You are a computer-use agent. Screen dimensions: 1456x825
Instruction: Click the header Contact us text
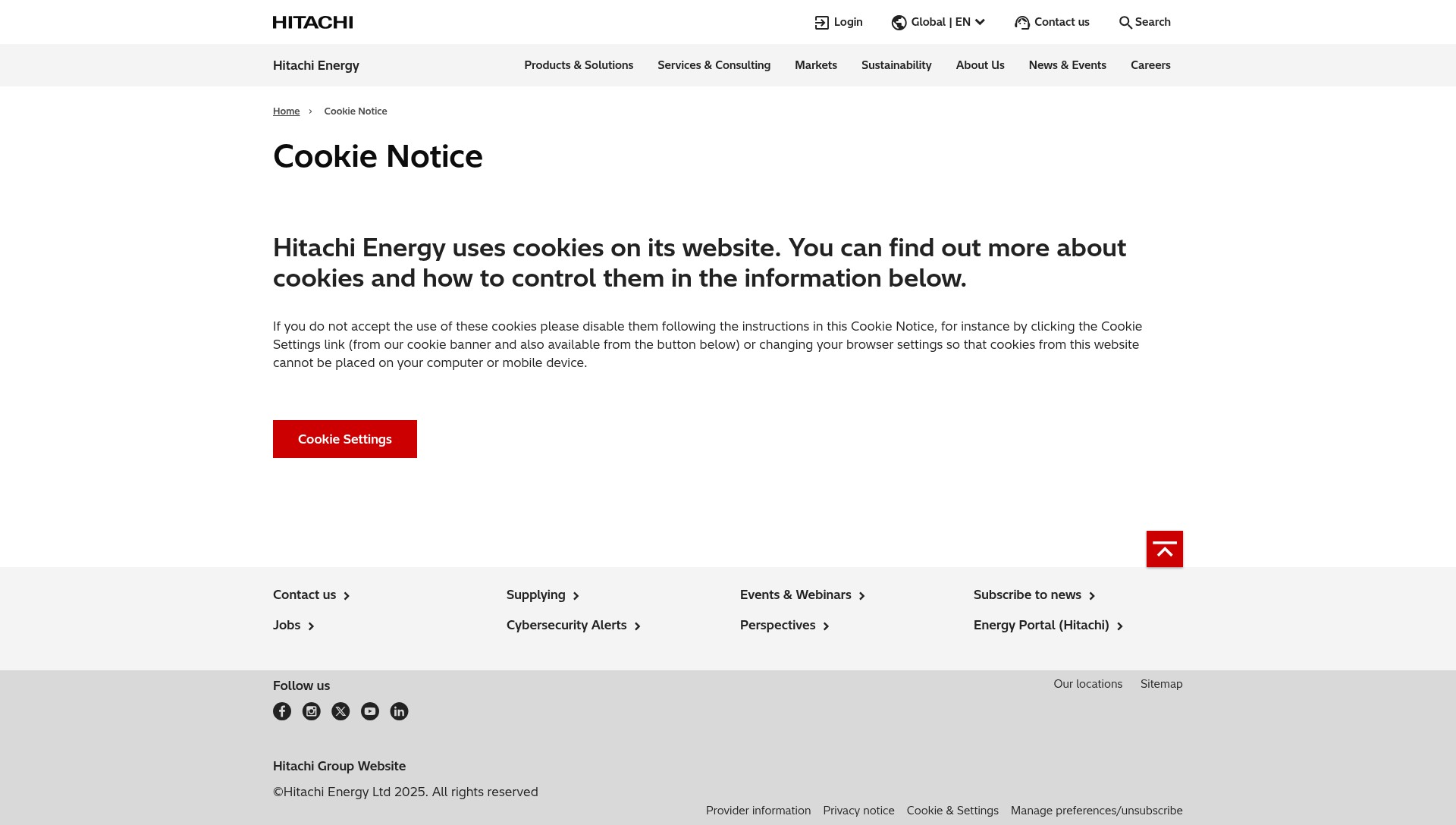tap(1062, 22)
